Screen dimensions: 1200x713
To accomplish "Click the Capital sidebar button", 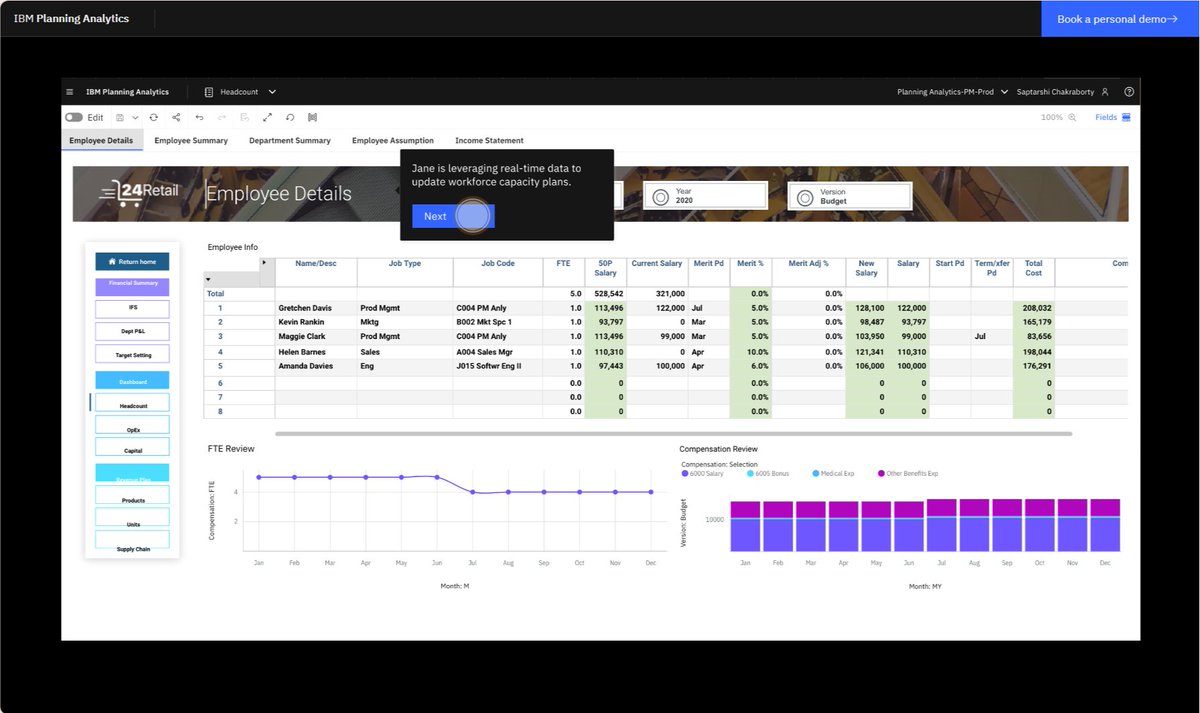I will point(132,448).
